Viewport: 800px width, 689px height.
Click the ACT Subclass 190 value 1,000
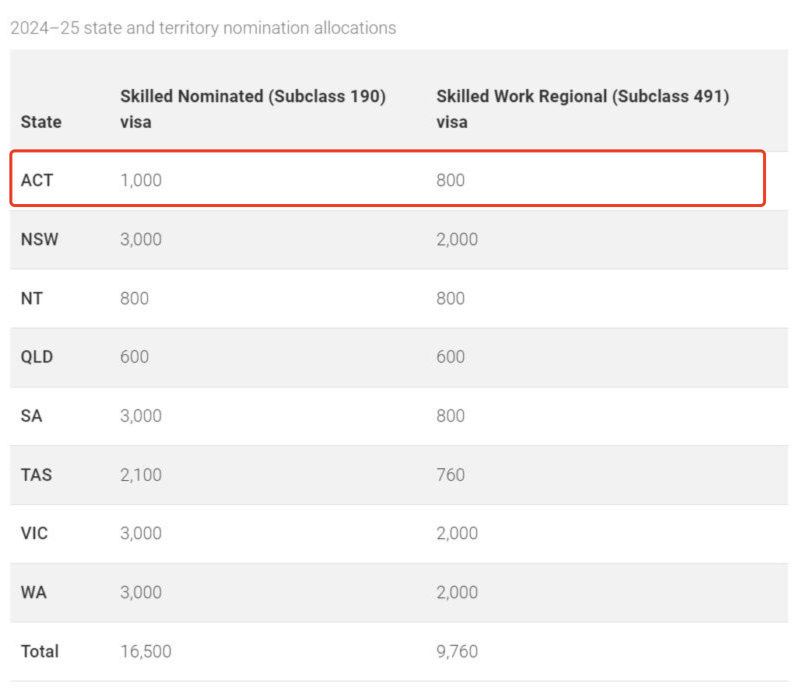[141, 181]
